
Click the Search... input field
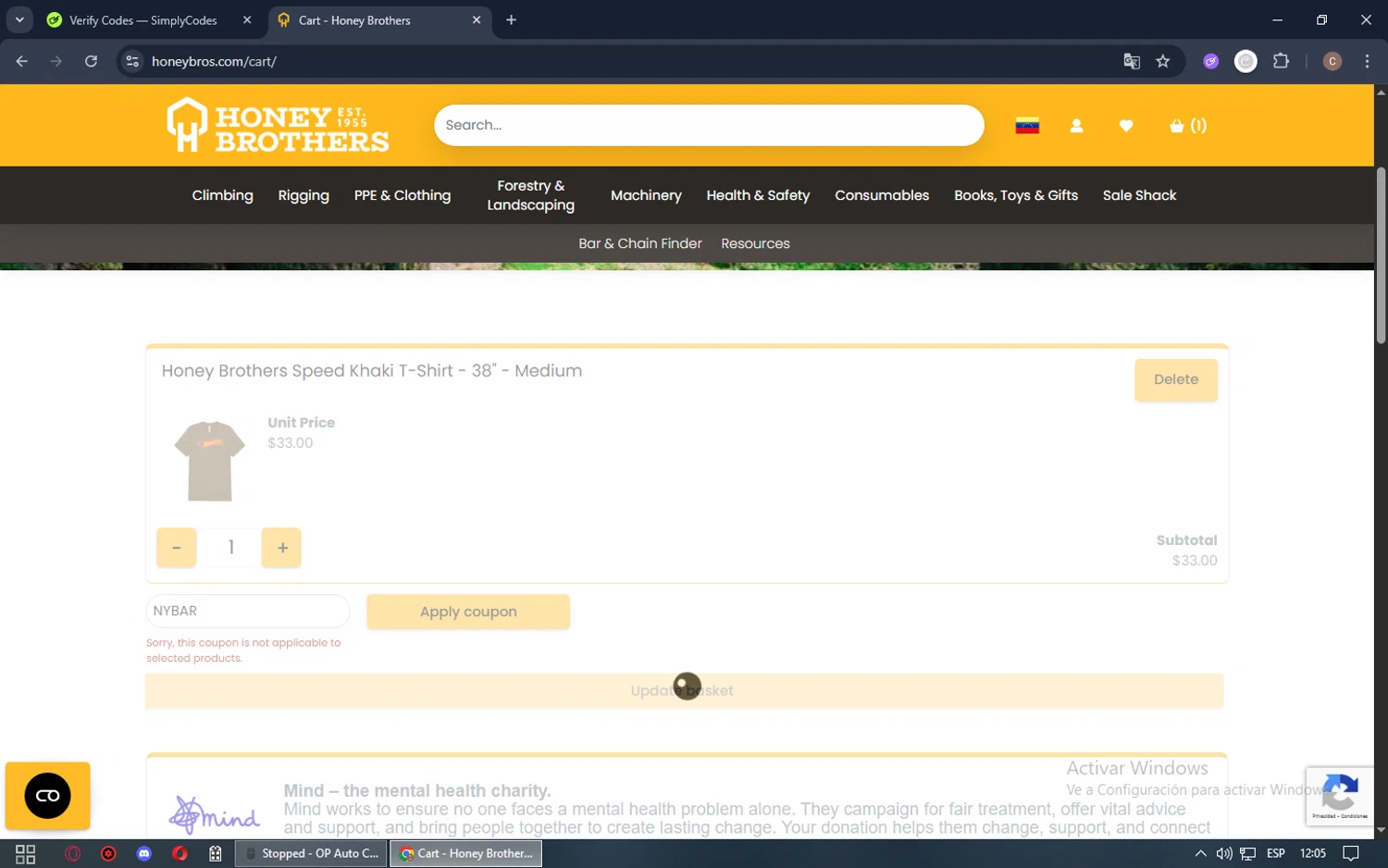tap(709, 125)
